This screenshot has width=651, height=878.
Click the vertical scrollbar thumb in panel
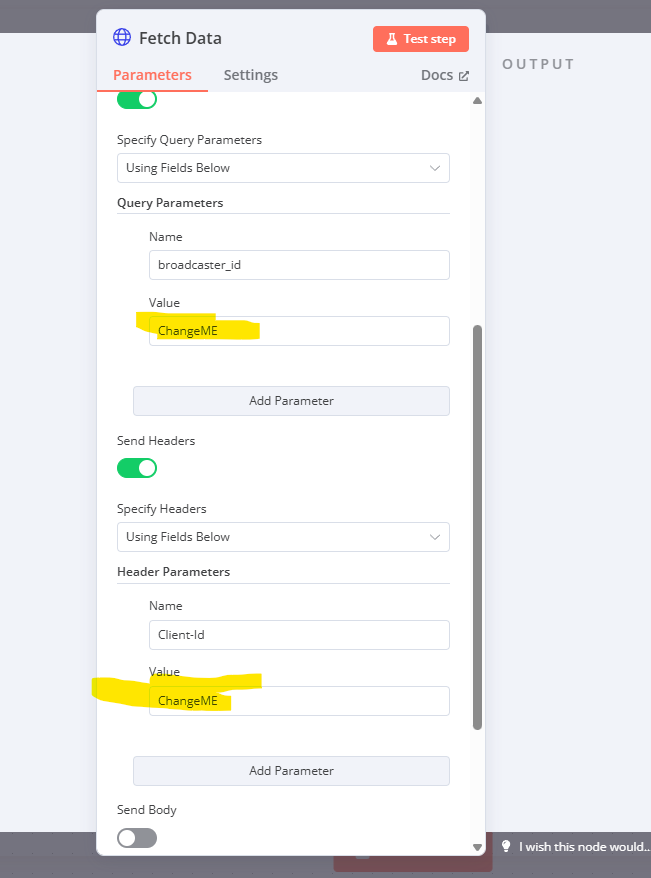point(477,527)
